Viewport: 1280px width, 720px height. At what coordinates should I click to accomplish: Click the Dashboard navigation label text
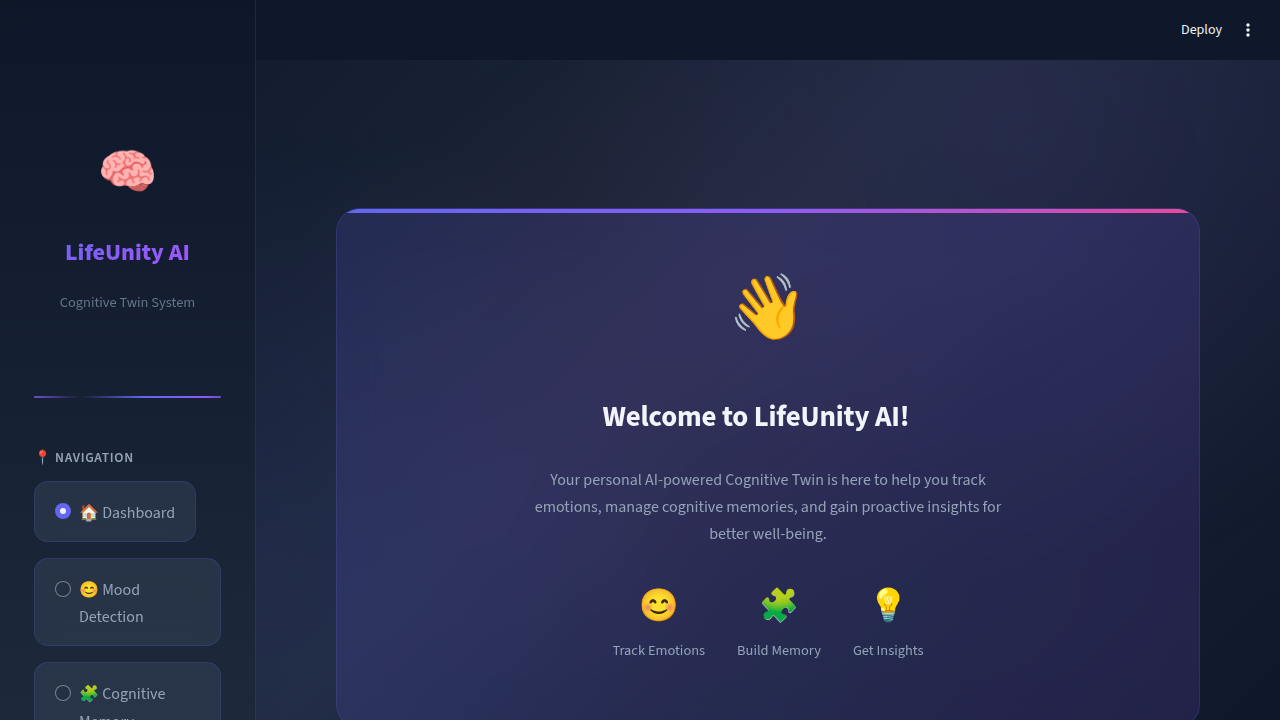[x=138, y=512]
